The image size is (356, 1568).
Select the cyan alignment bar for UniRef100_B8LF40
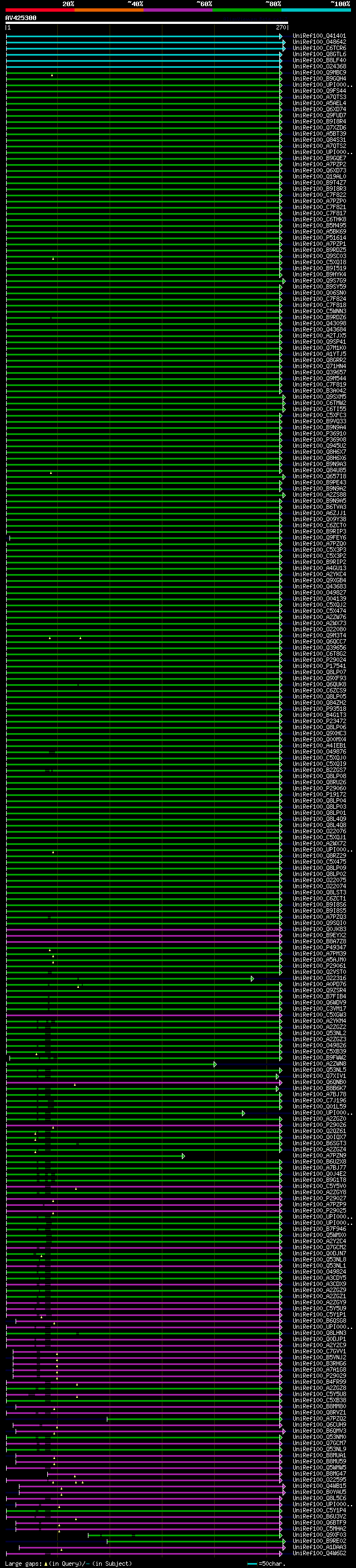point(144,61)
